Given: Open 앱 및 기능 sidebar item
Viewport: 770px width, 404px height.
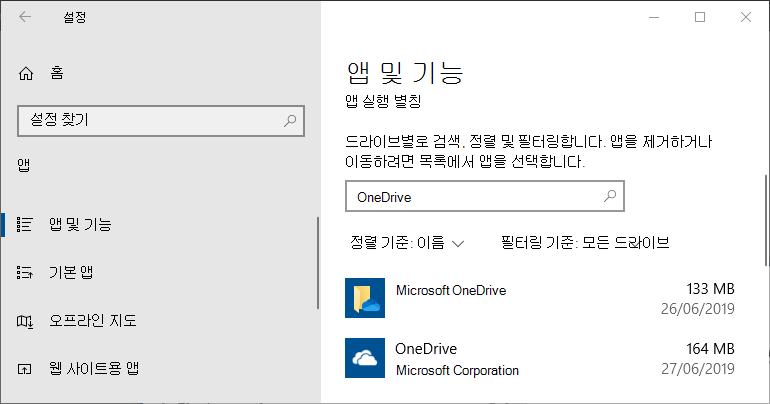Looking at the screenshot, I should tap(81, 224).
